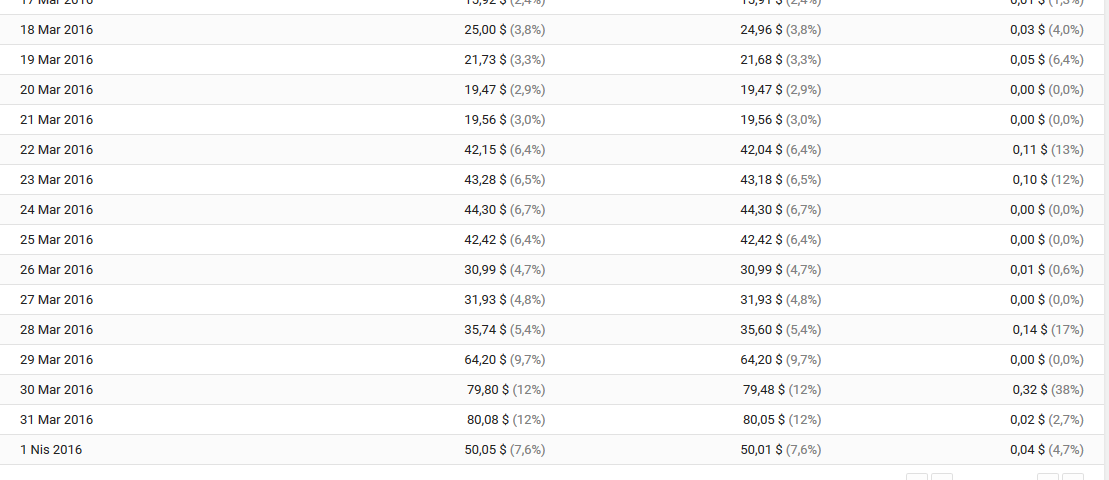
Task: Select the 35,60 $ (5,4%) amount
Action: tap(781, 330)
